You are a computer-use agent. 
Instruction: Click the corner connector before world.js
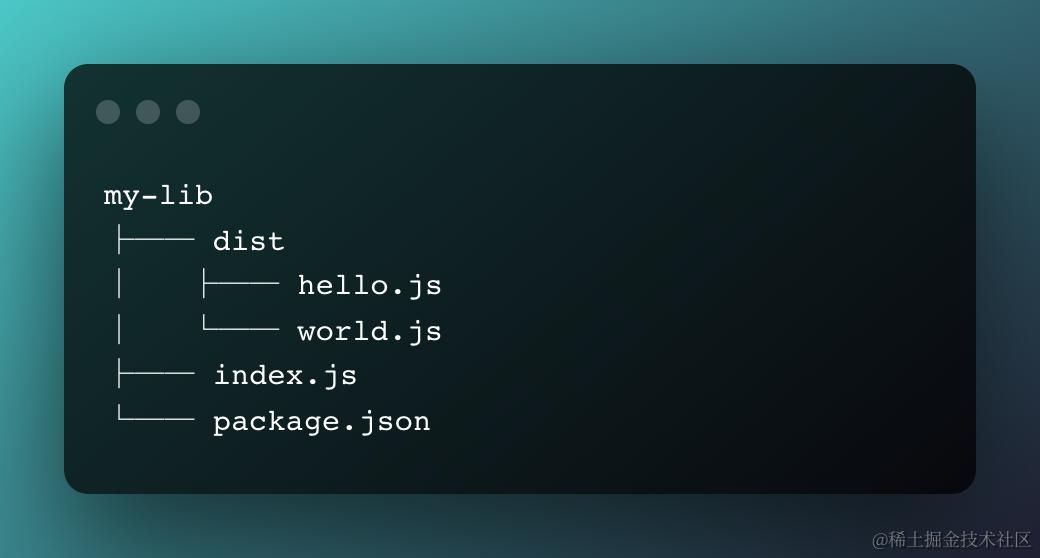point(240,329)
